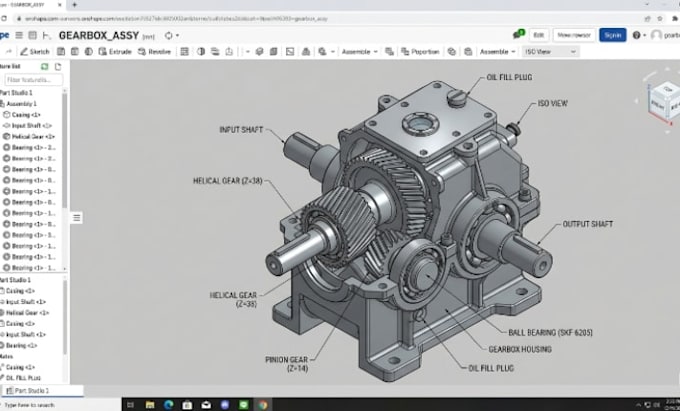
Task: Open the user profile avatar
Action: [657, 35]
